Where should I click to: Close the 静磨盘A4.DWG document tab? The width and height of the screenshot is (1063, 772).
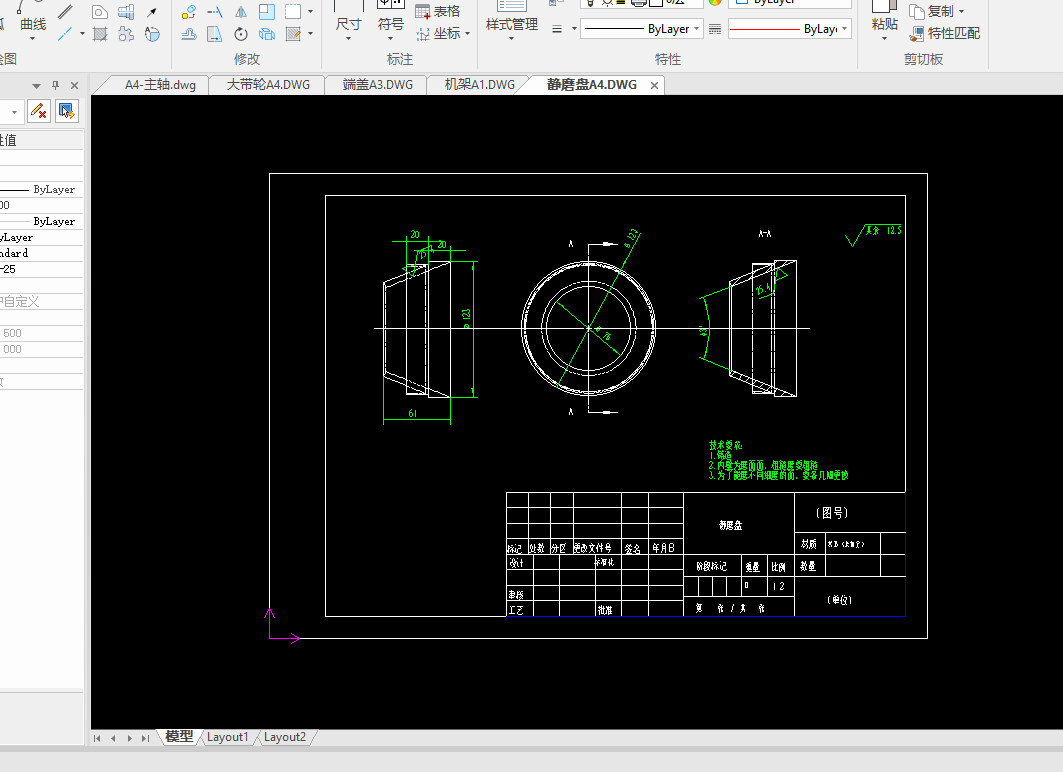(655, 86)
